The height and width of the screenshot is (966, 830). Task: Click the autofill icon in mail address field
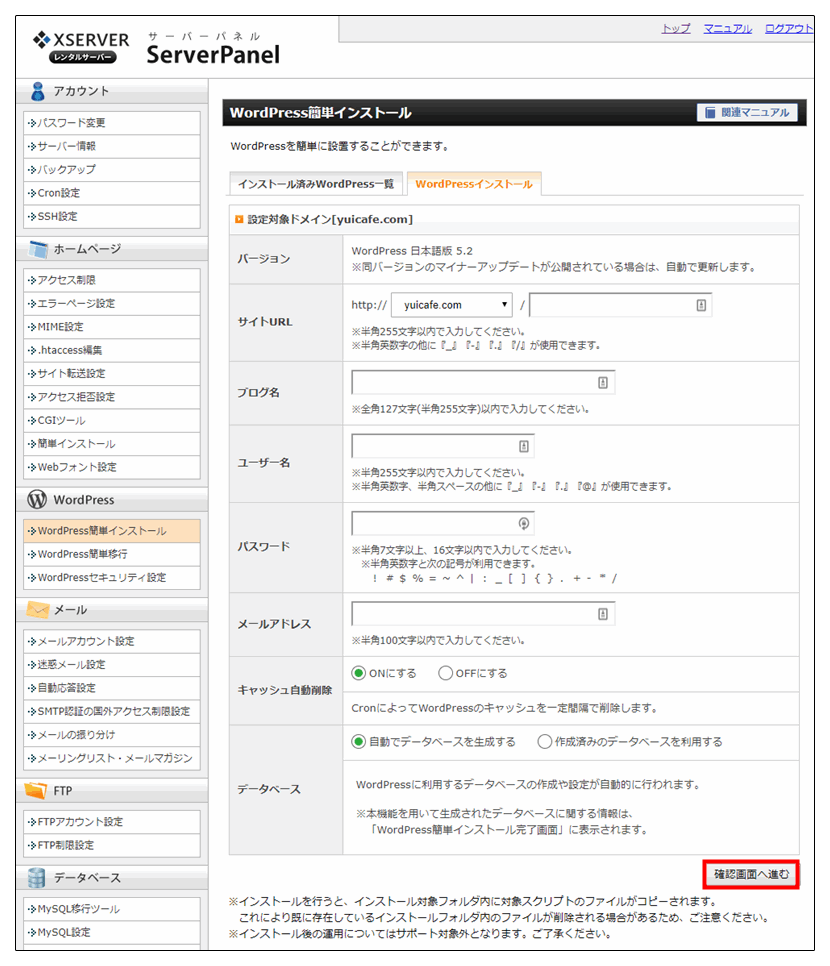(x=603, y=614)
